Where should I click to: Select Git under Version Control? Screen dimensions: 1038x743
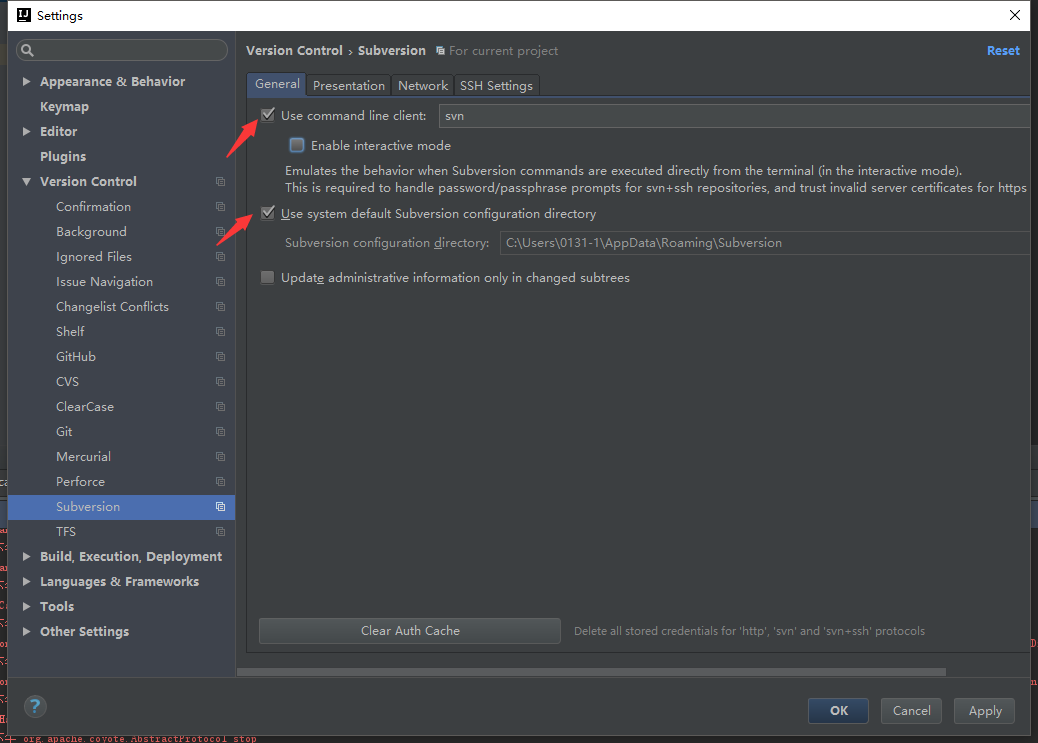coord(64,432)
